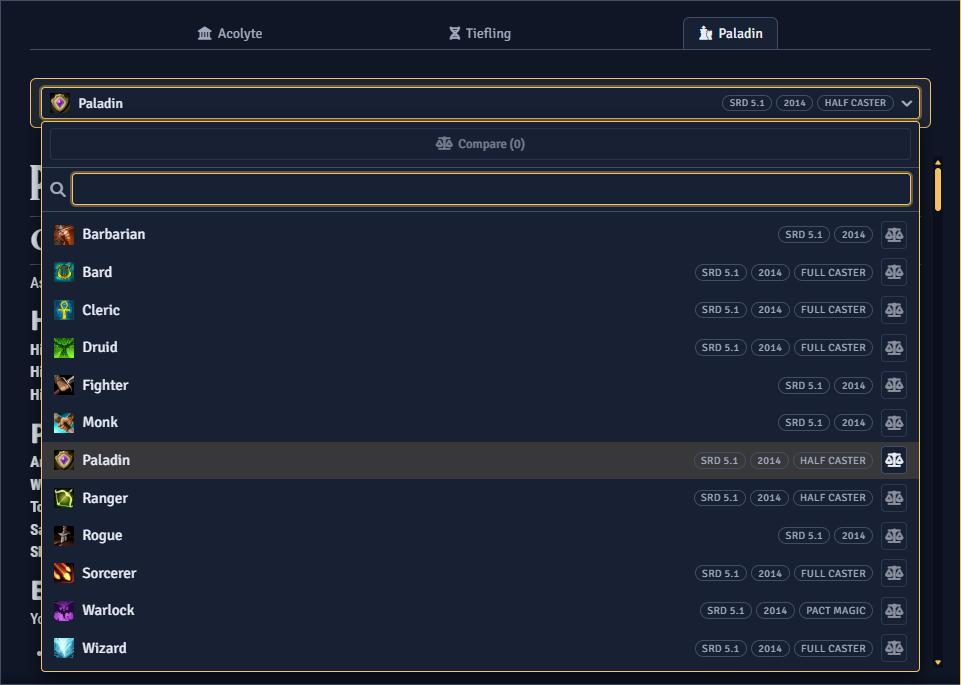This screenshot has width=961, height=685.
Task: Click the search magnifier icon
Action: pos(58,189)
